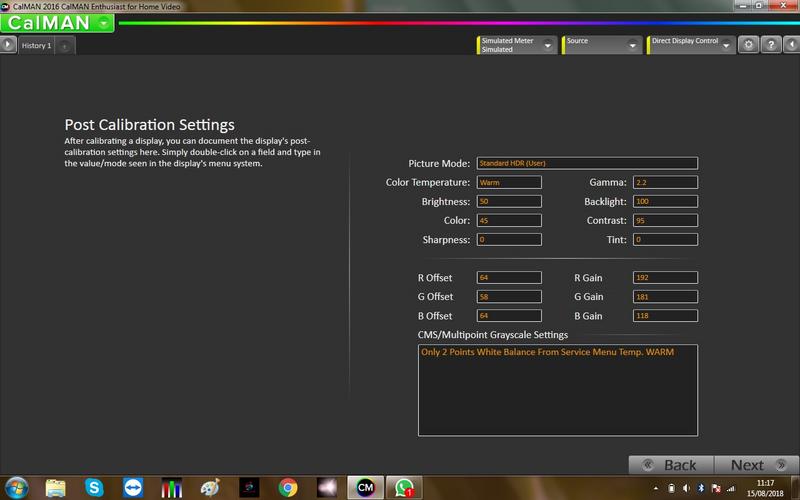Show hidden system tray icons
800x500 pixels.
[x=656, y=488]
